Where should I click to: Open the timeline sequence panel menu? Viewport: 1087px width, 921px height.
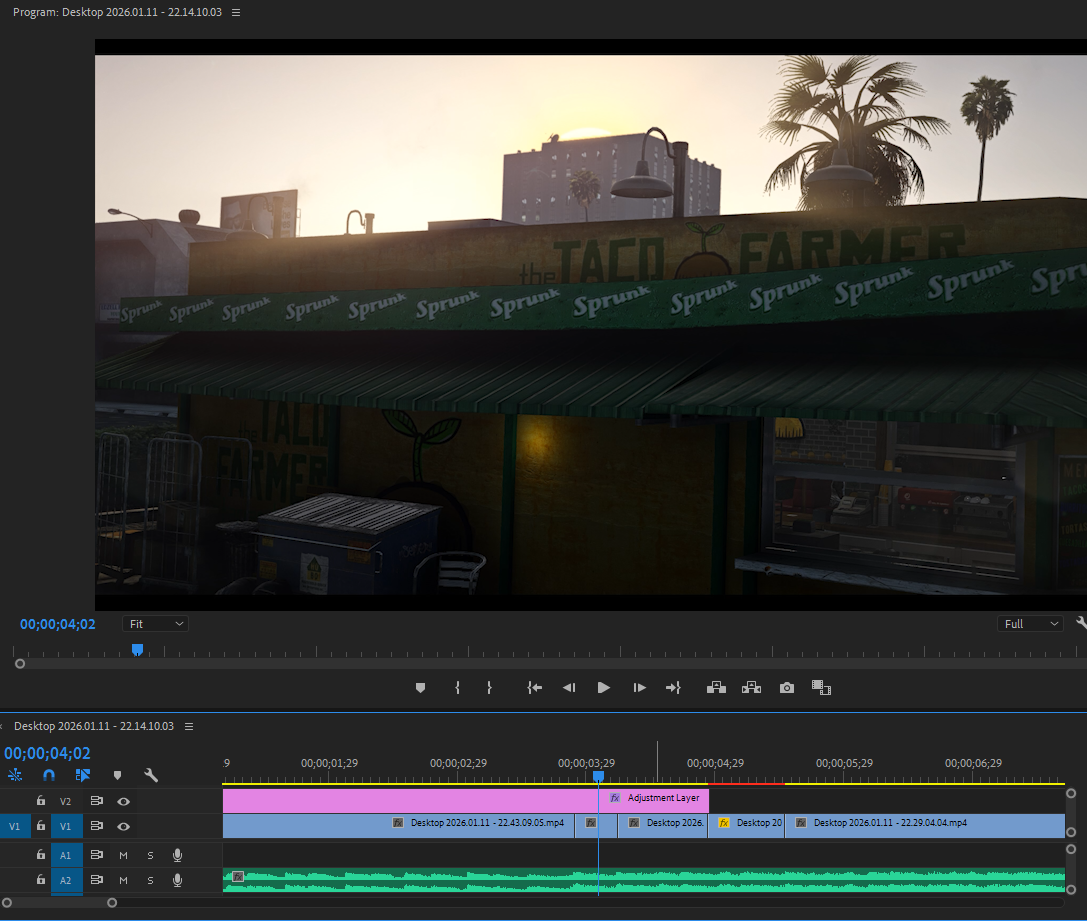pos(189,726)
